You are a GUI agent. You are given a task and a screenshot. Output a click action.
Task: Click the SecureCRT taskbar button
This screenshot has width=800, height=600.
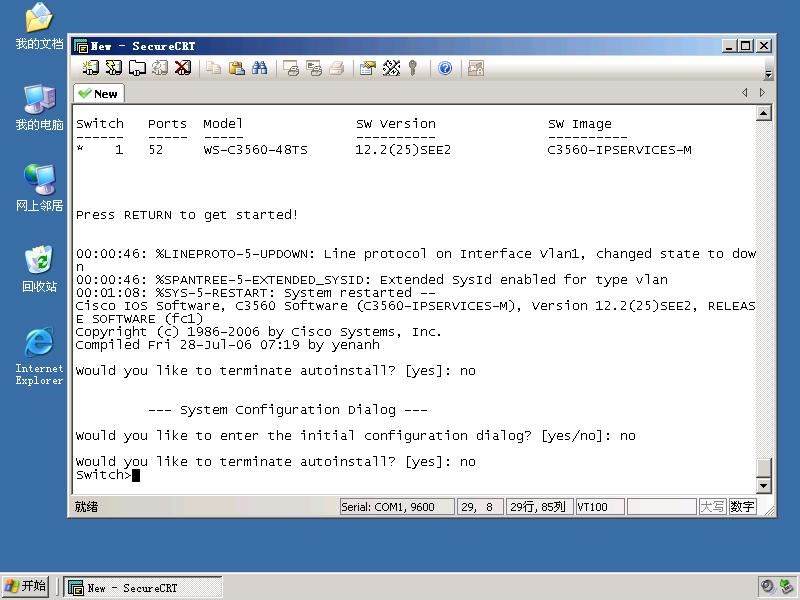pyautogui.click(x=143, y=587)
